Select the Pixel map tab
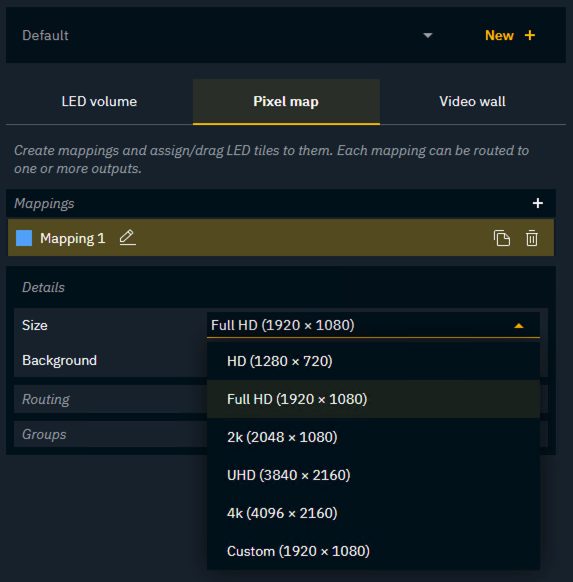This screenshot has height=582, width=573. tap(286, 101)
